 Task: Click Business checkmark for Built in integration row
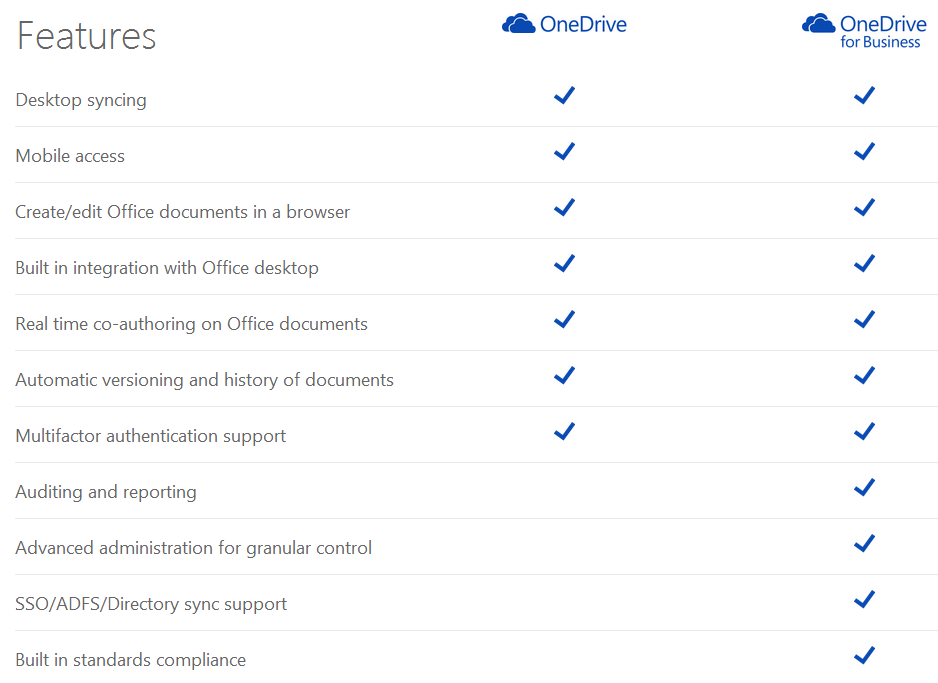[x=864, y=263]
